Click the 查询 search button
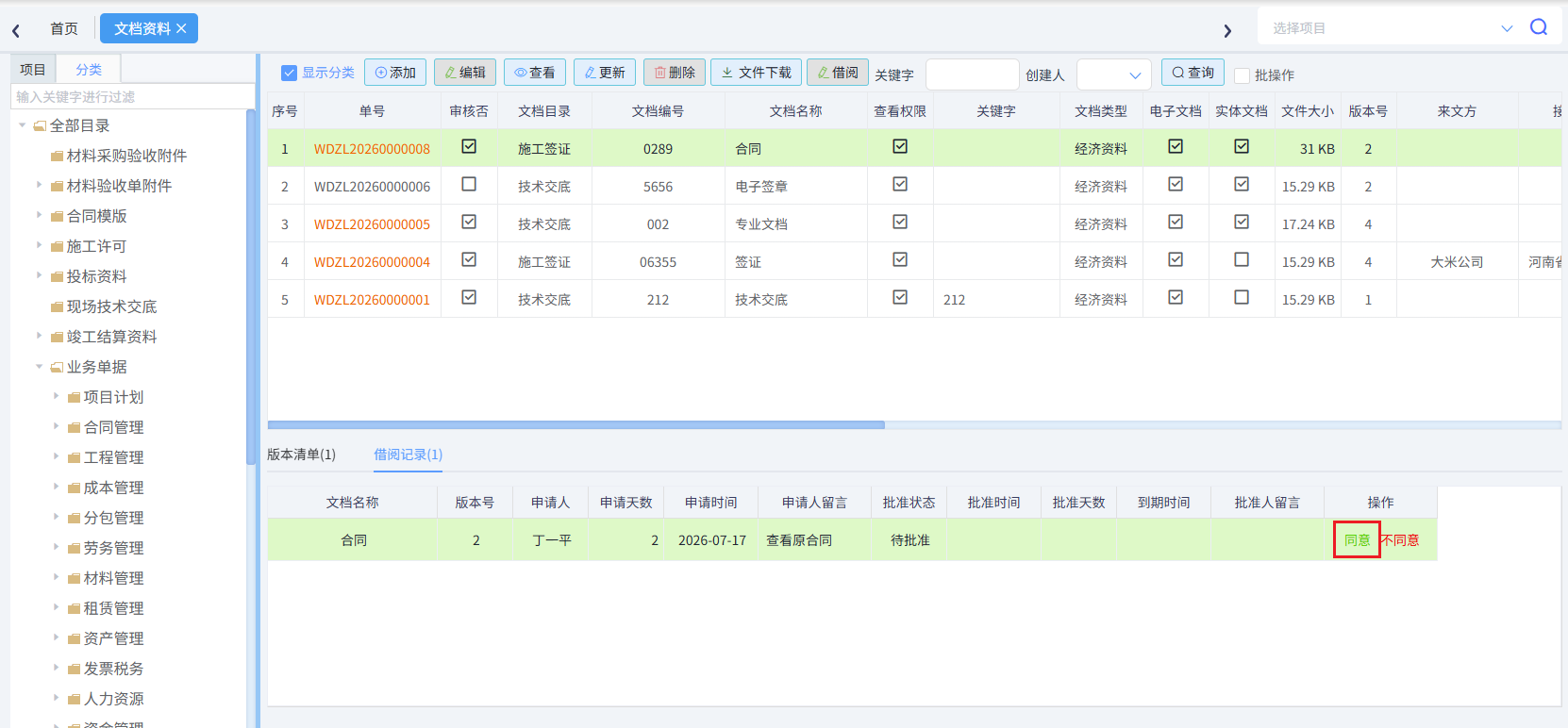Screen dimensions: 1568x728 click(1193, 73)
